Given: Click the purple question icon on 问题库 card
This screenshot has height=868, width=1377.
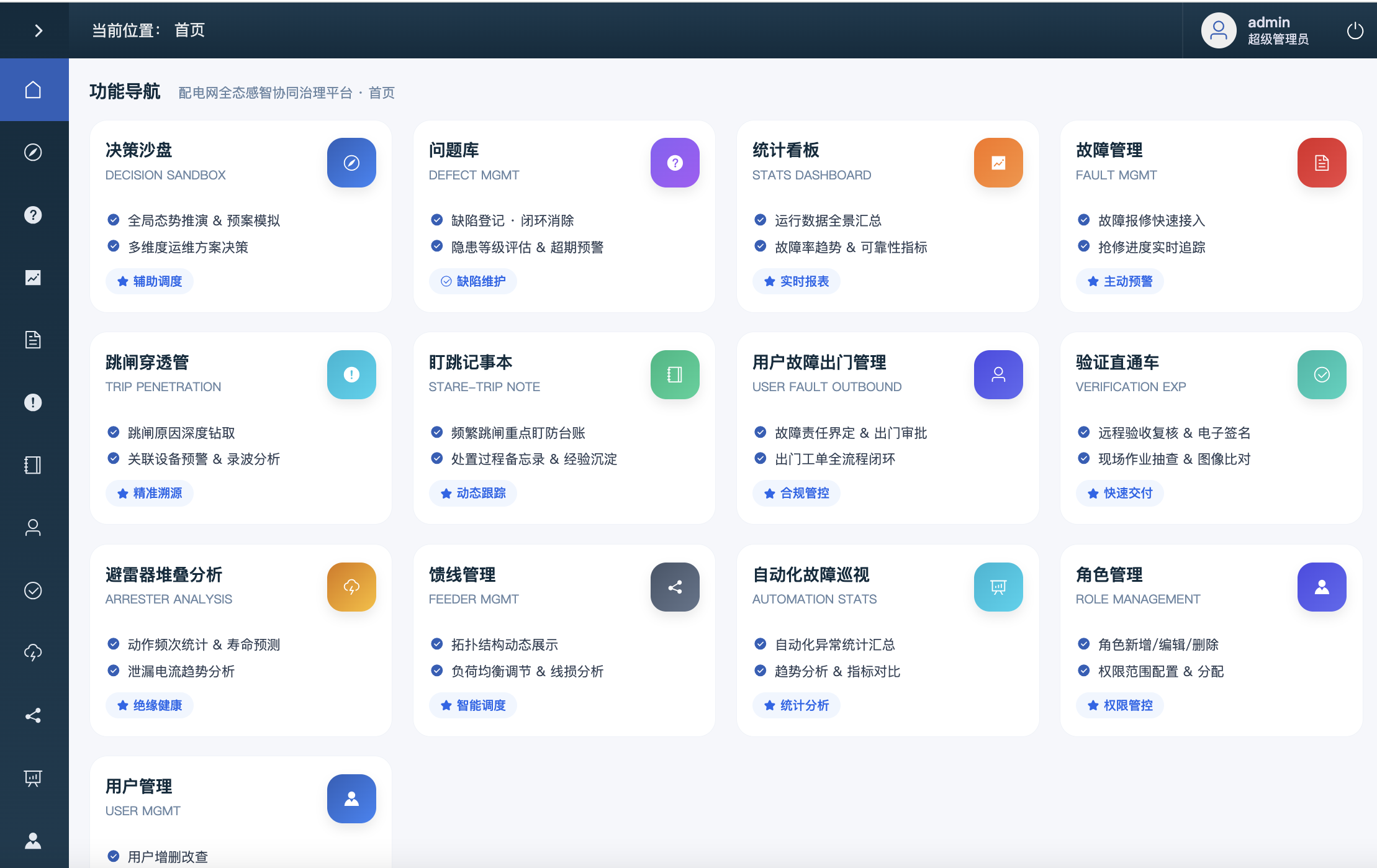Looking at the screenshot, I should [x=675, y=163].
